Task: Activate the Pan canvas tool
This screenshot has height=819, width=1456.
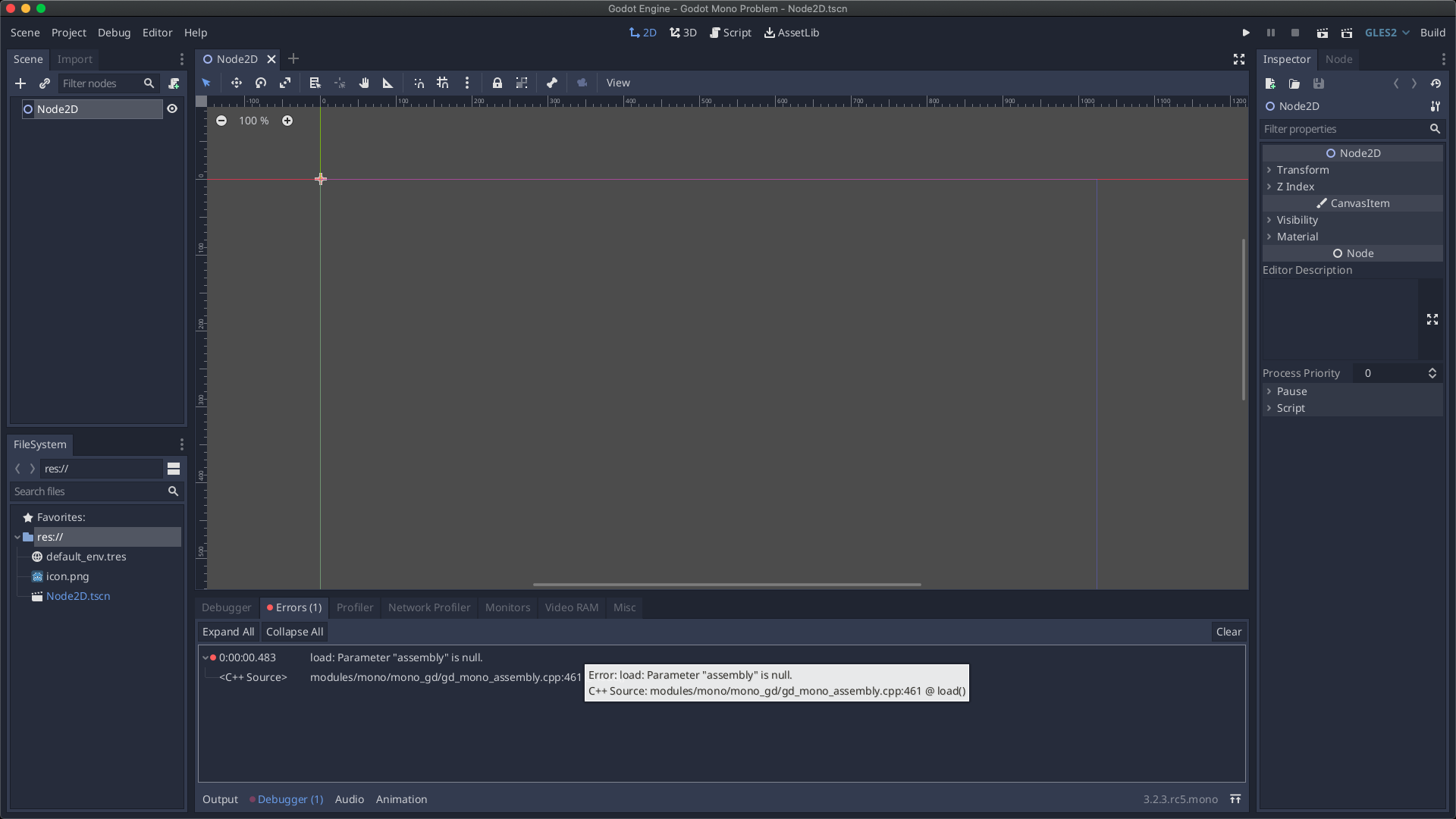Action: pyautogui.click(x=364, y=83)
